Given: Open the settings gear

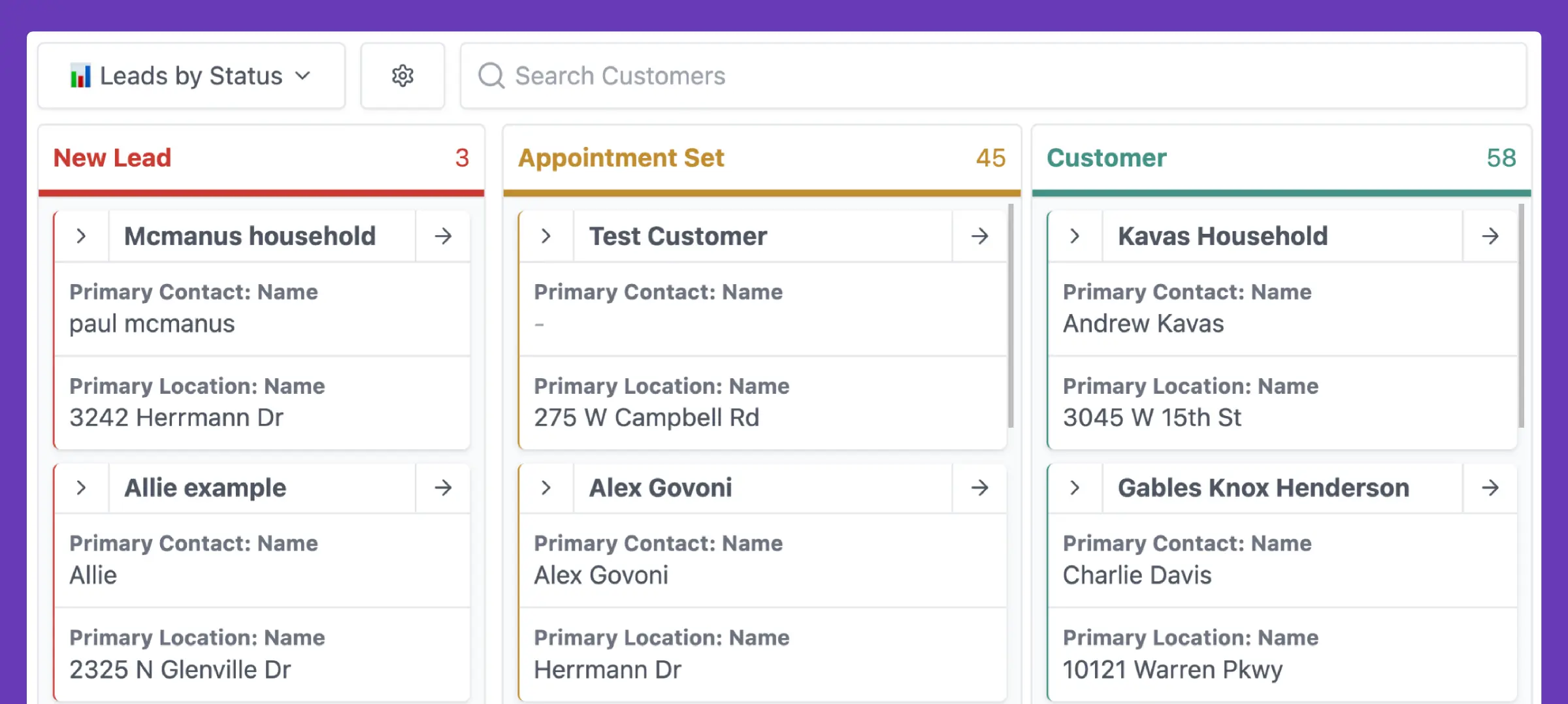Looking at the screenshot, I should [402, 75].
